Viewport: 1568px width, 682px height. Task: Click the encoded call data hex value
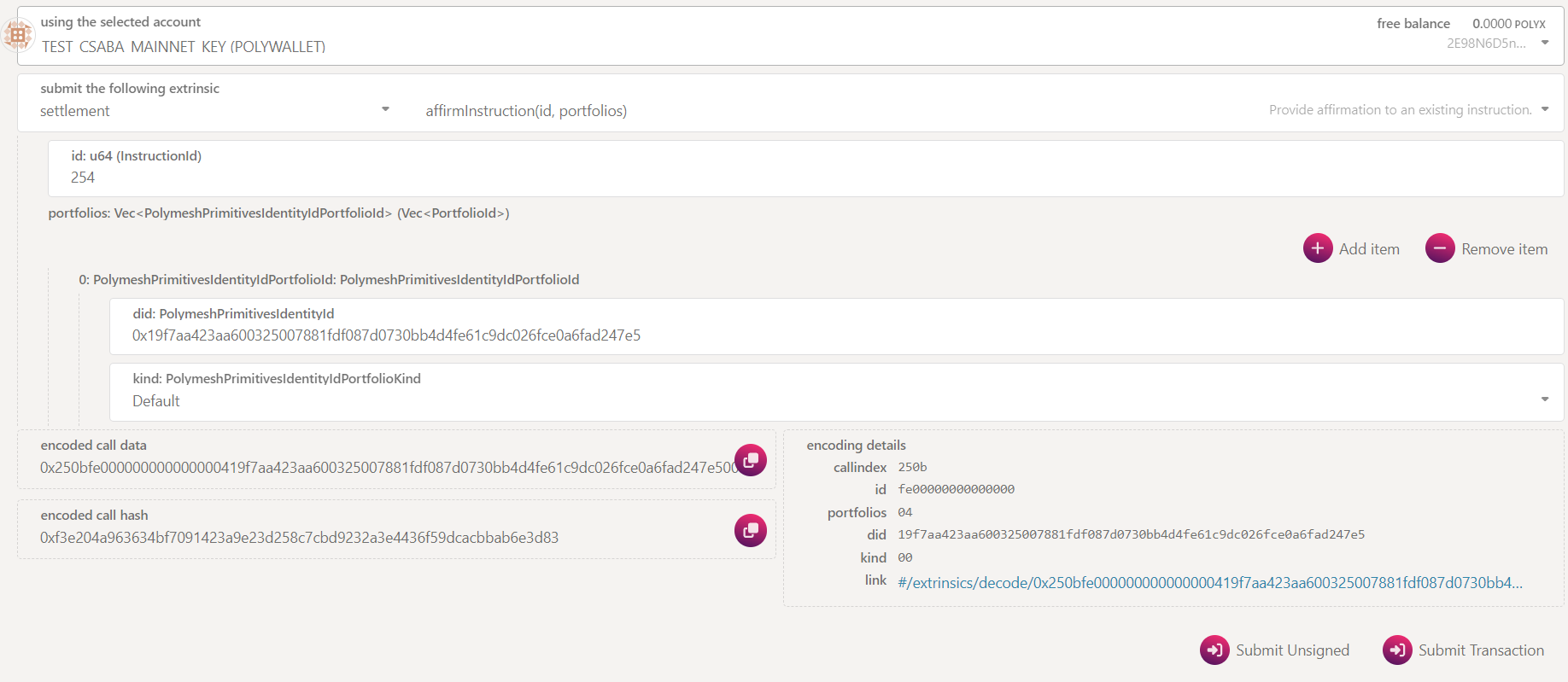(384, 468)
